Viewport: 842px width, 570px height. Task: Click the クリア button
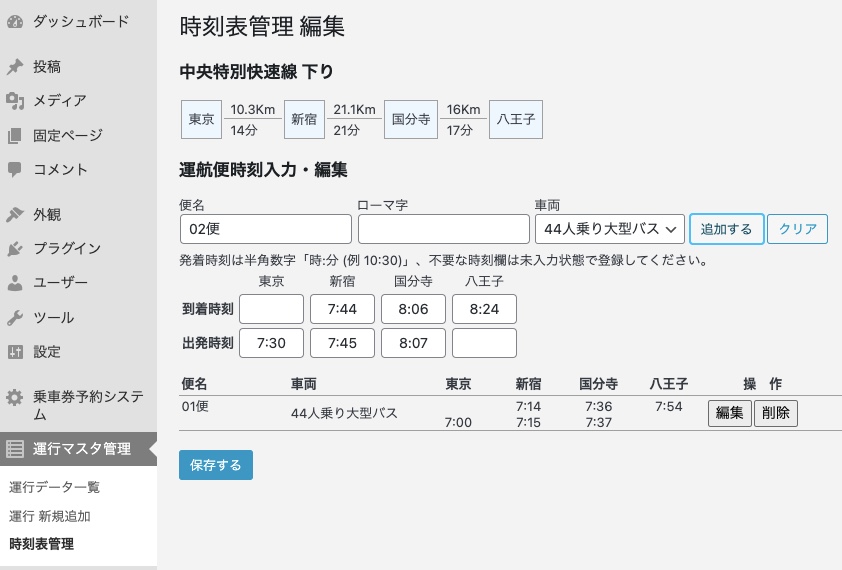tap(797, 229)
